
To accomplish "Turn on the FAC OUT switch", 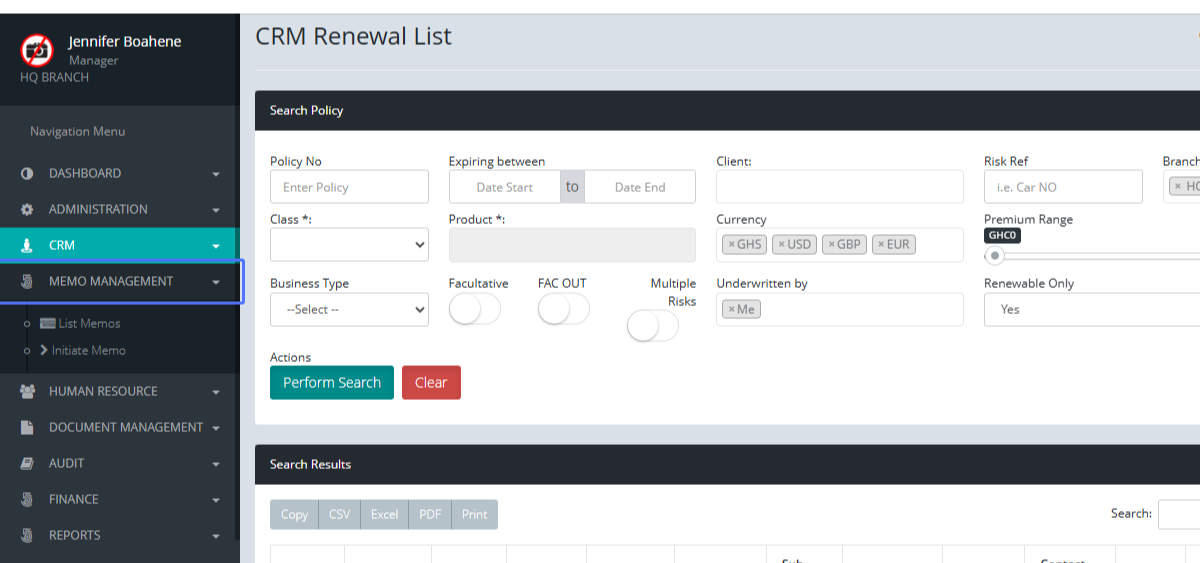I will point(563,310).
